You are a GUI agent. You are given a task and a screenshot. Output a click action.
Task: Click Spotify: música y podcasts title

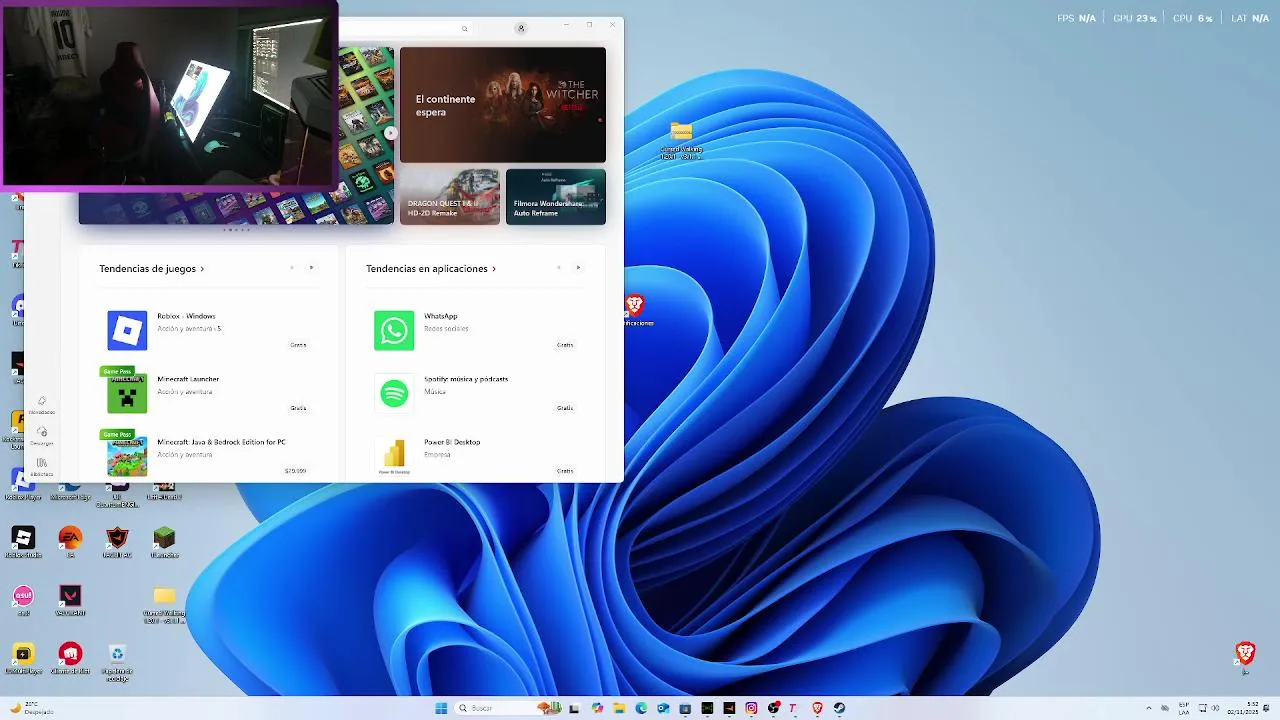466,379
